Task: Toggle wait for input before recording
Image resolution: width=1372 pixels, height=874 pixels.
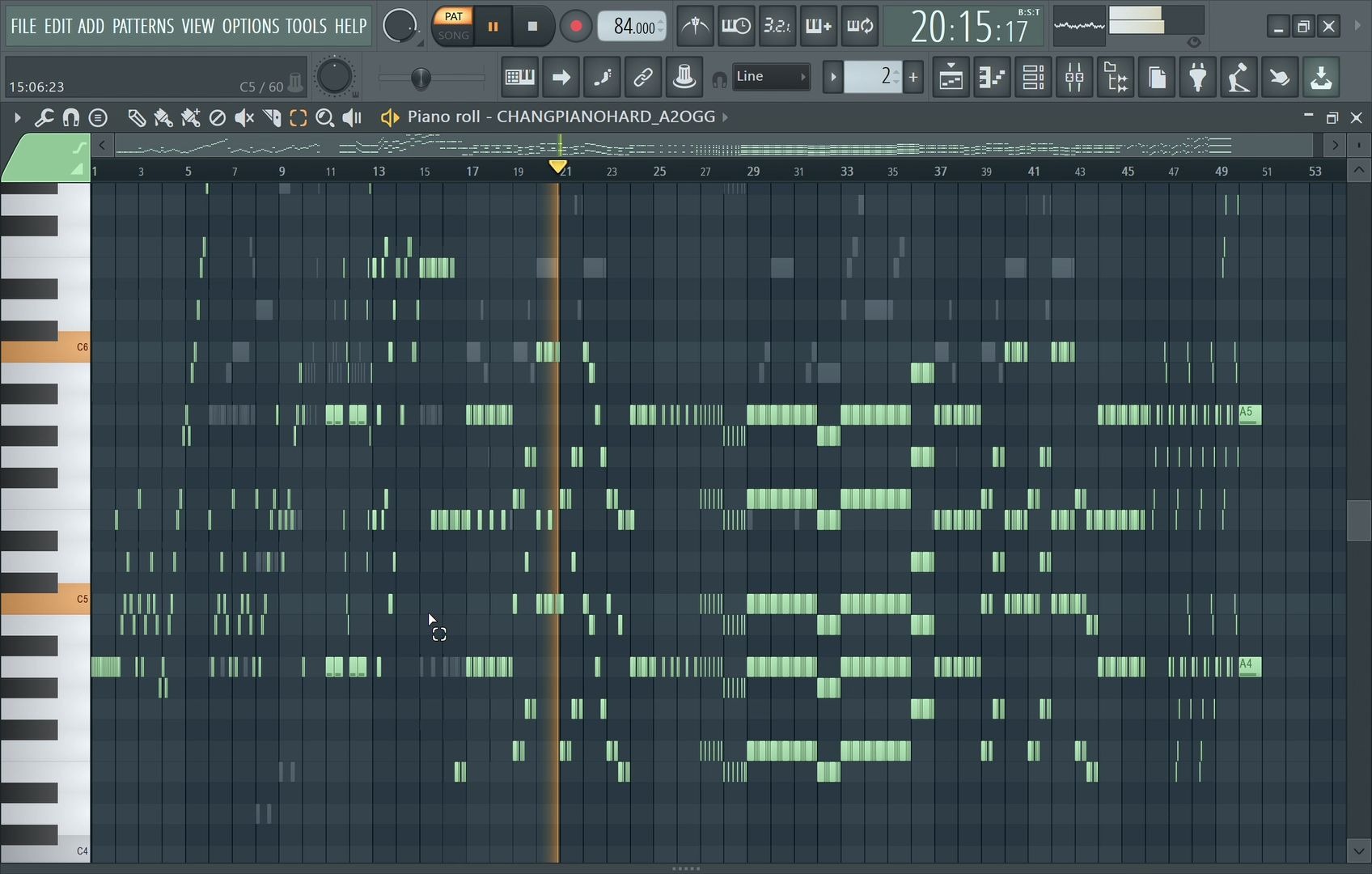Action: pos(736,26)
